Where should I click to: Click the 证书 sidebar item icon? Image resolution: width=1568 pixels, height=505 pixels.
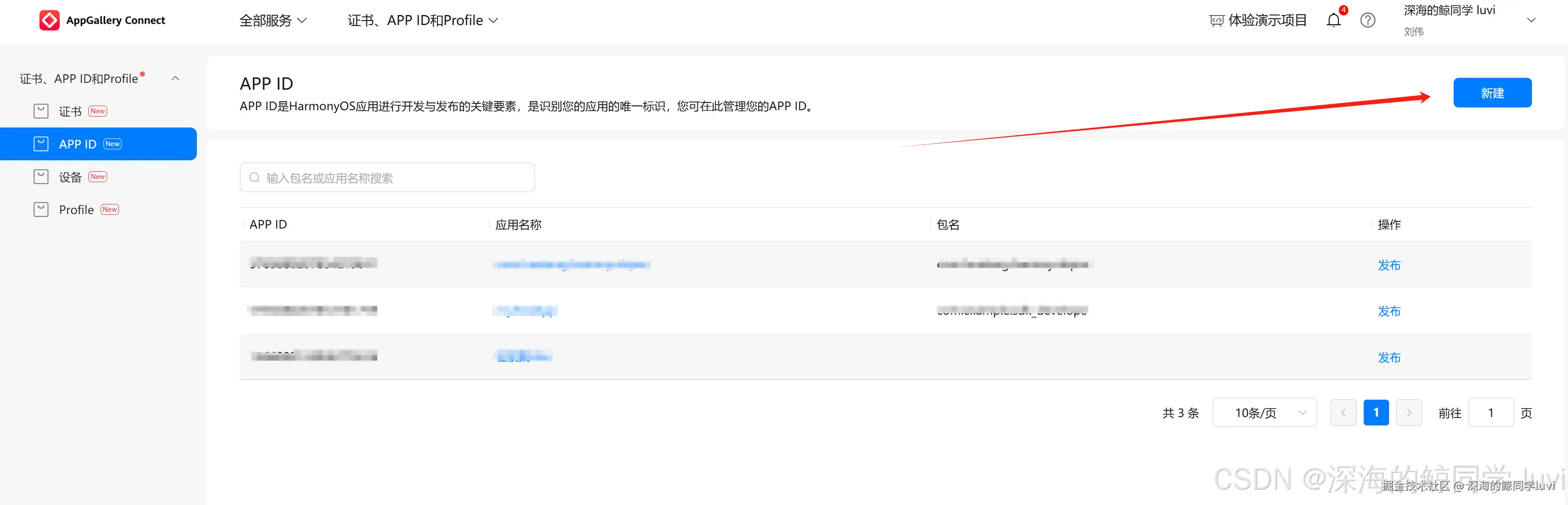(x=41, y=112)
